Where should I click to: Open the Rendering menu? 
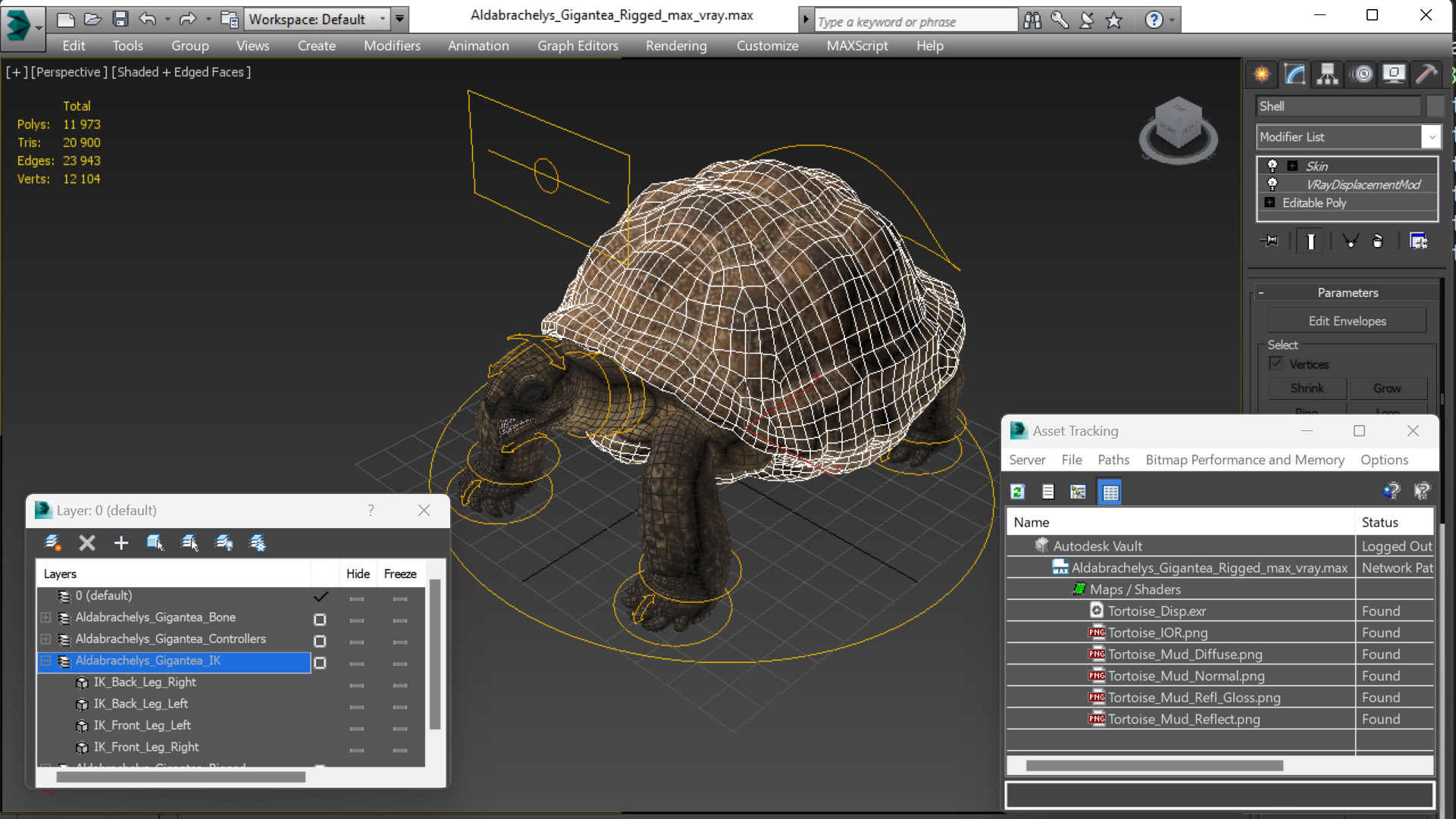click(676, 45)
